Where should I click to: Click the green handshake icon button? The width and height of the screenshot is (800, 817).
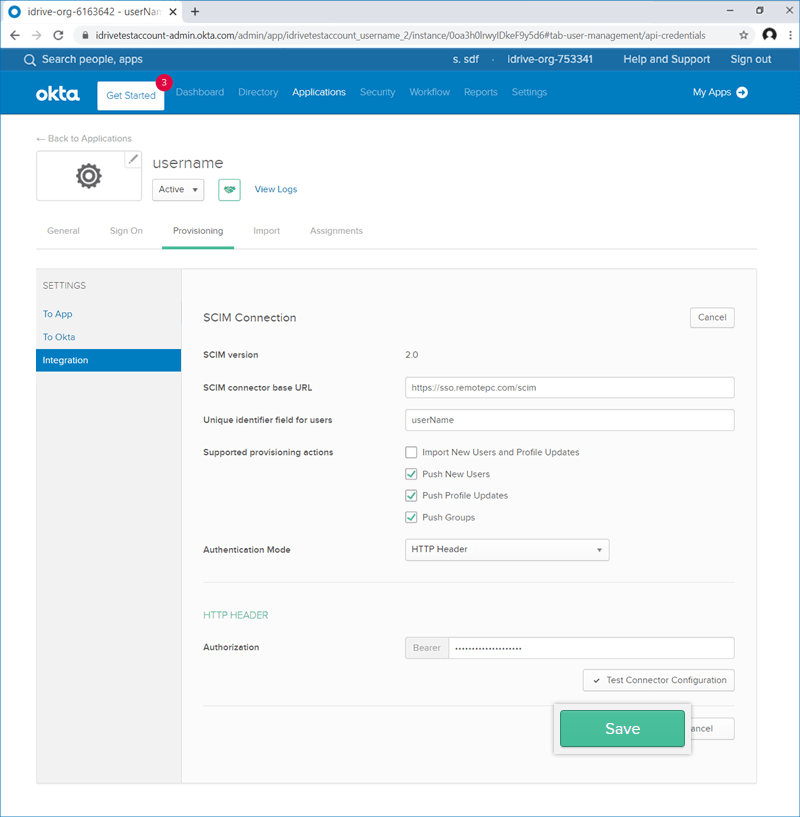tap(229, 190)
